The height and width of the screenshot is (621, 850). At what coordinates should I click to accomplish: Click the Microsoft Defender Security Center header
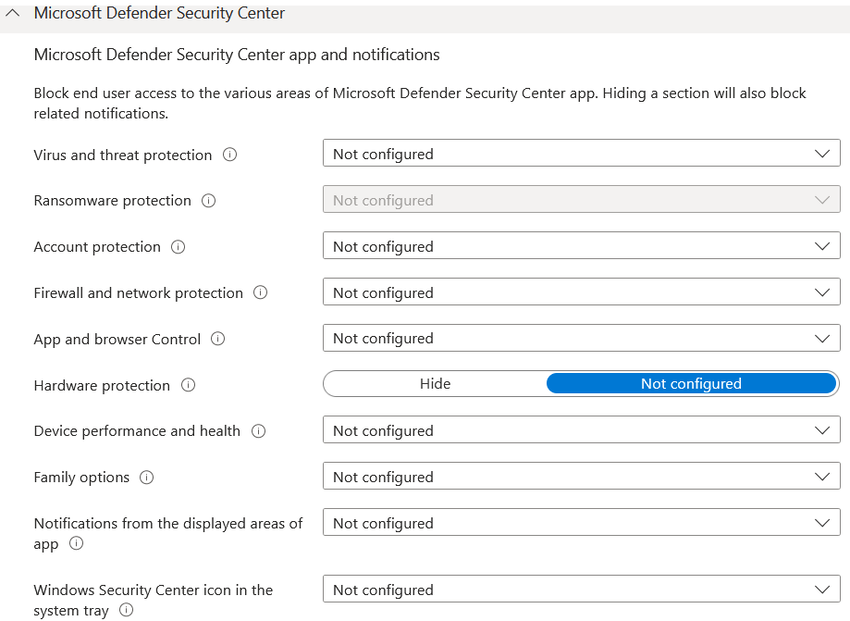(x=159, y=14)
